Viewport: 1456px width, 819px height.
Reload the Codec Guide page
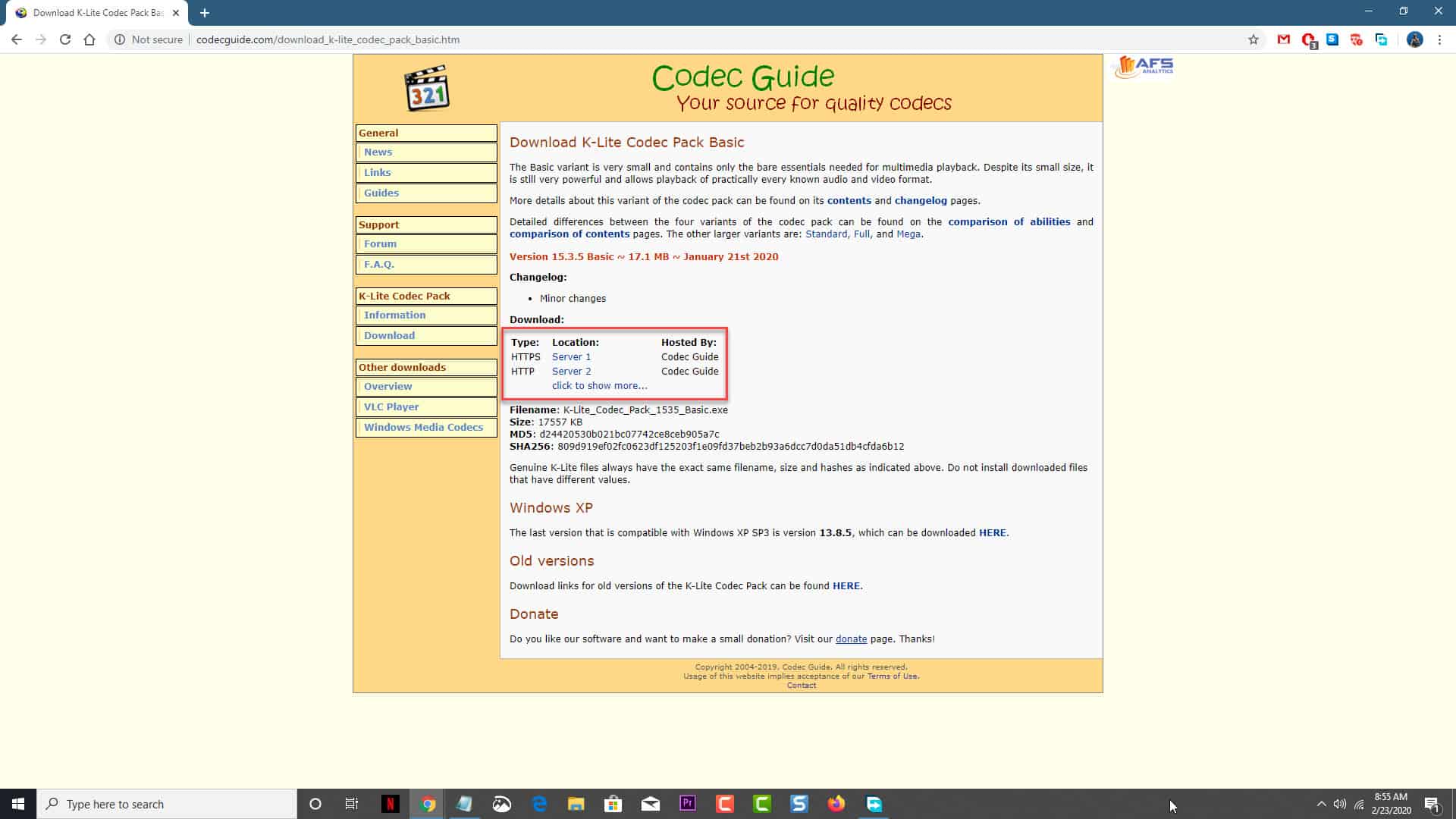coord(65,39)
